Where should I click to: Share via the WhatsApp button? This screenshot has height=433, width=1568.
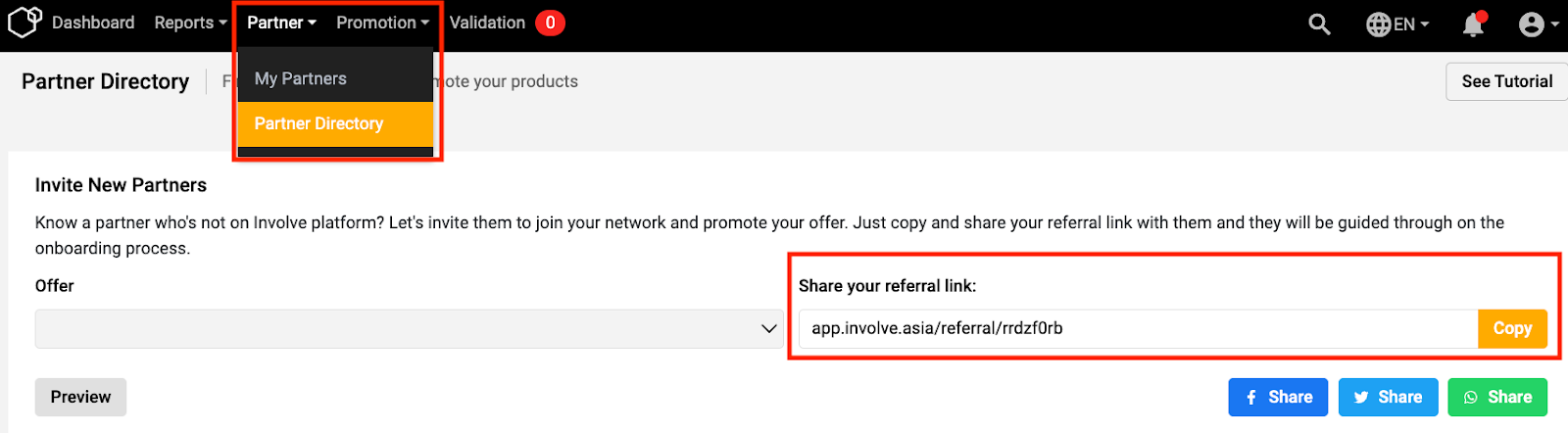point(1497,397)
